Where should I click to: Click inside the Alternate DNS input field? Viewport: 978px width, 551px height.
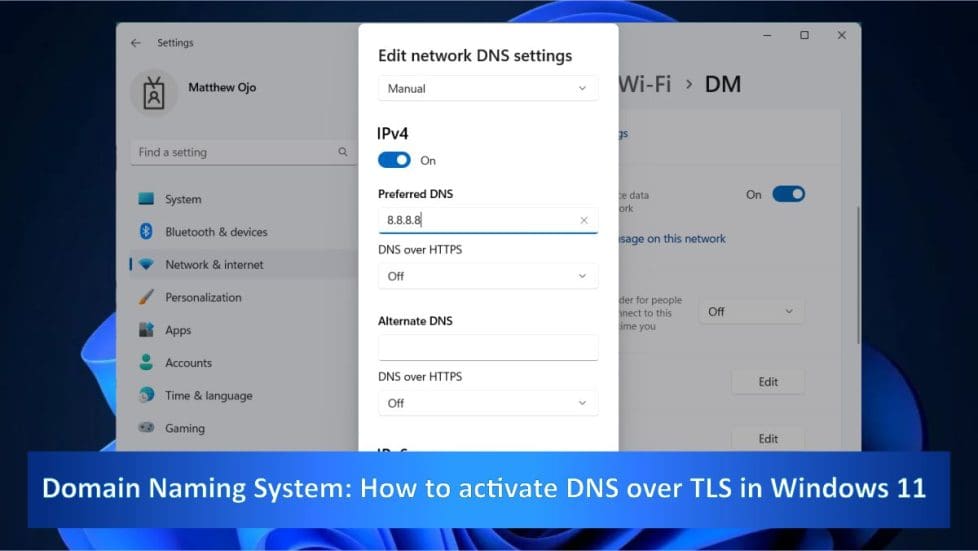488,347
